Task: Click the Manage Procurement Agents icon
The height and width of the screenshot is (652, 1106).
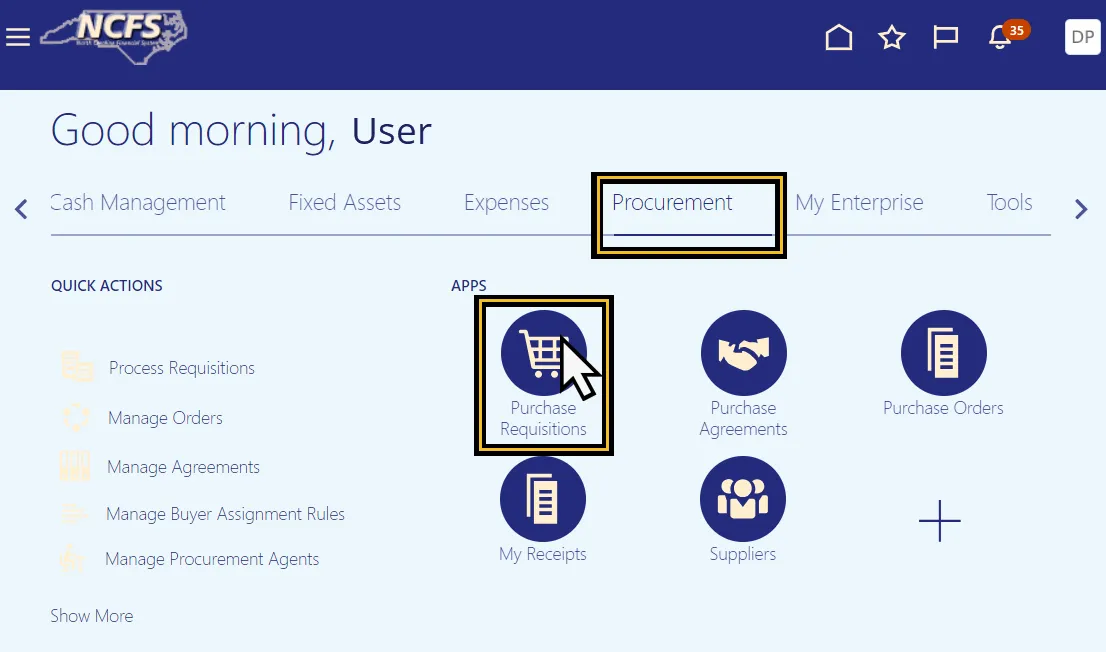Action: (72, 559)
